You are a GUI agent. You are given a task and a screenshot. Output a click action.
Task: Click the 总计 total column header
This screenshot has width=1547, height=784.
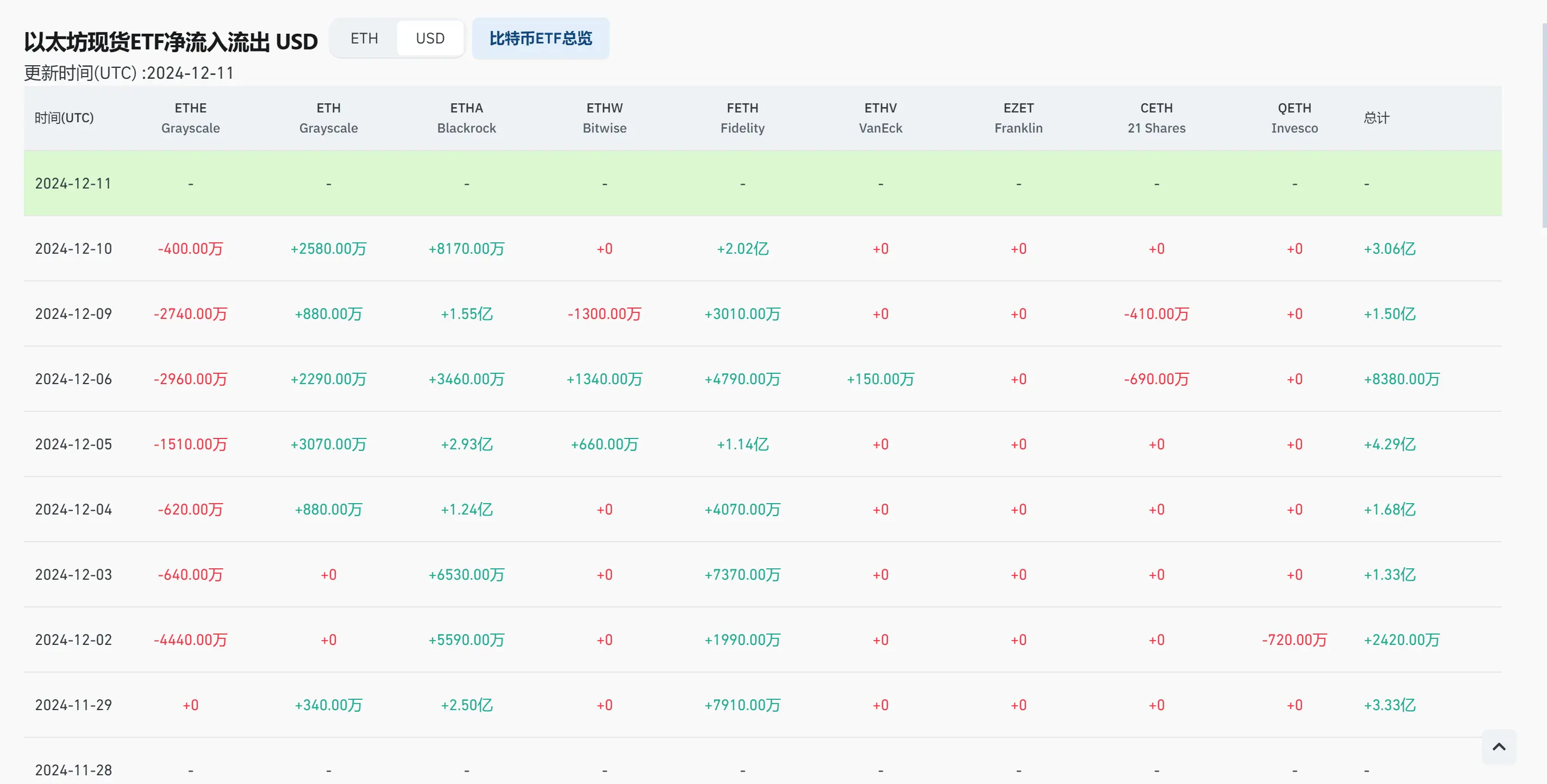[1376, 118]
